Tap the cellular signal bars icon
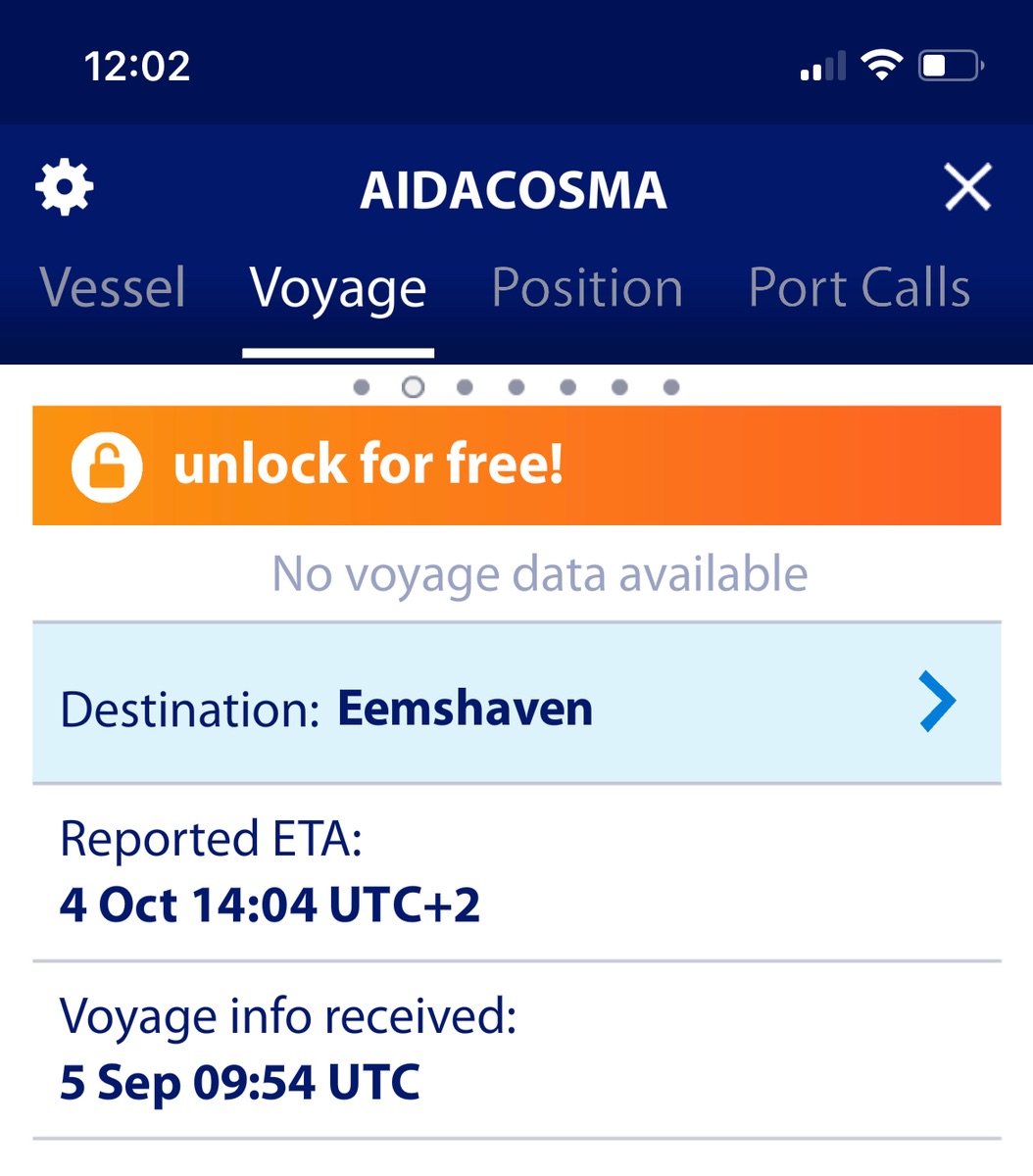This screenshot has height=1176, width=1033. pyautogui.click(x=822, y=68)
